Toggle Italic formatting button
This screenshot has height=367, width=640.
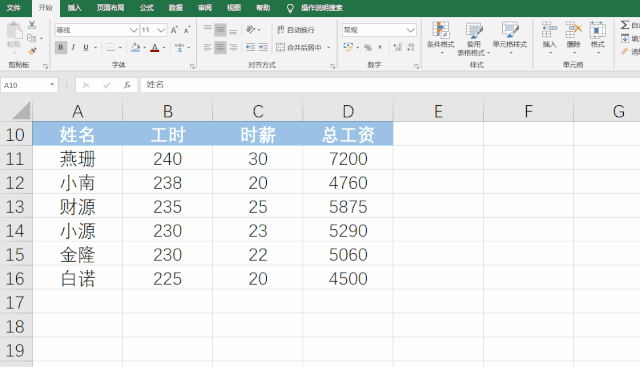[73, 48]
